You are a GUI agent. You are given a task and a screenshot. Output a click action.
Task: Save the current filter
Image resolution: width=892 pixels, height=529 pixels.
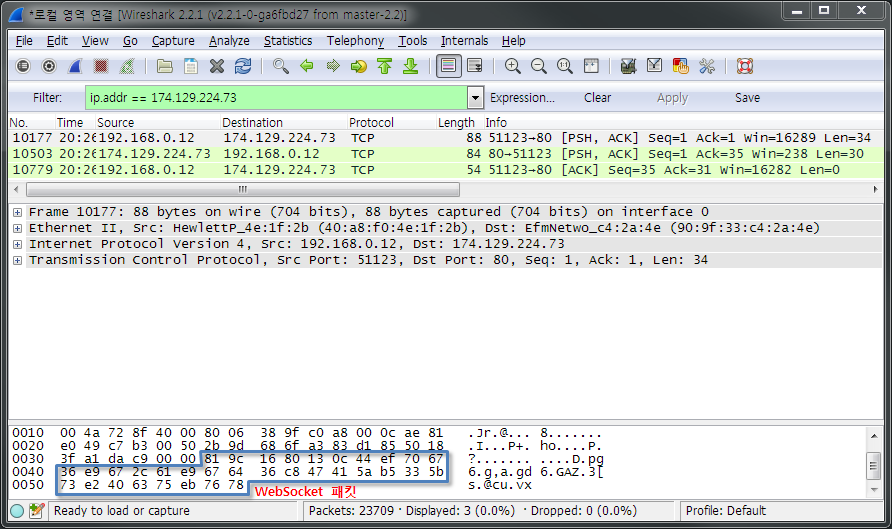click(748, 98)
